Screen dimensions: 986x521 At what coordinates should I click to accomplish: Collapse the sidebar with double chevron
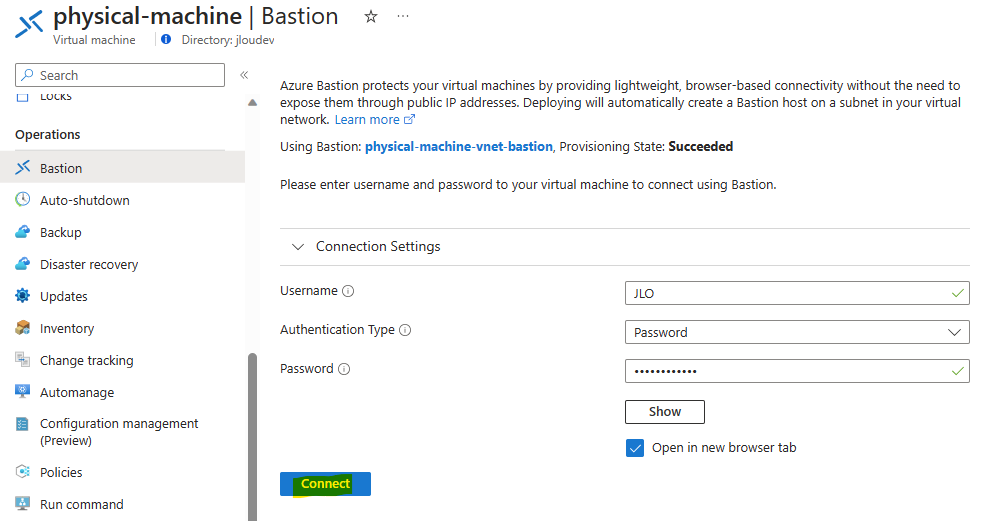[x=244, y=75]
